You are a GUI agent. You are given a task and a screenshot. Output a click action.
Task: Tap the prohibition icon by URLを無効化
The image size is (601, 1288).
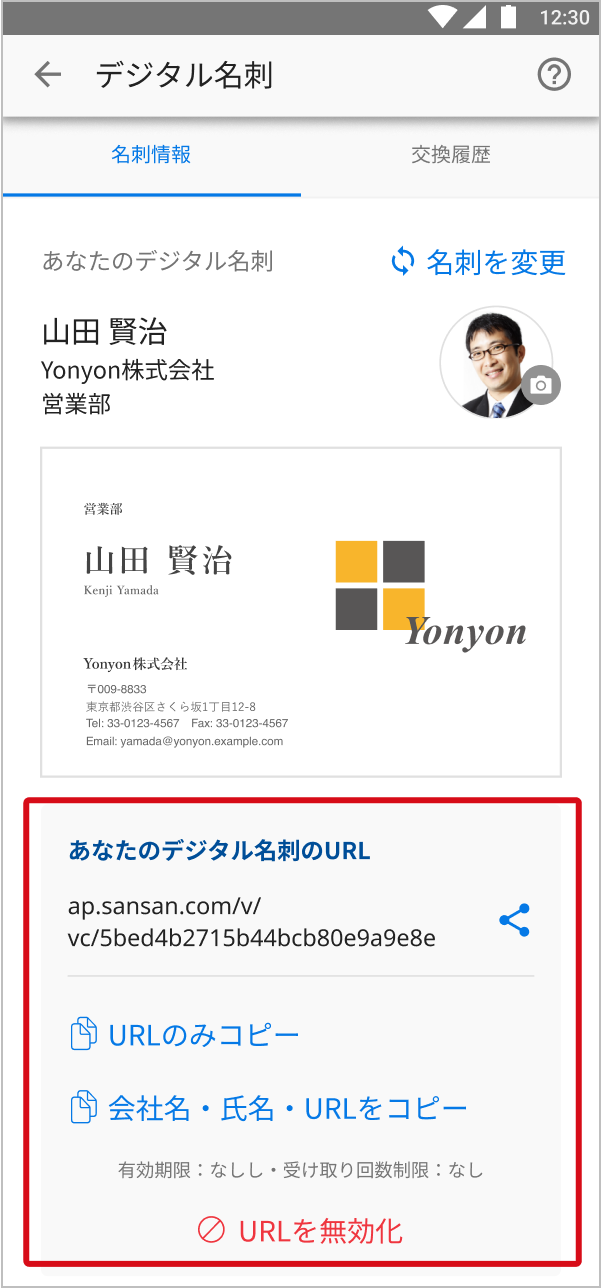coord(211,1230)
